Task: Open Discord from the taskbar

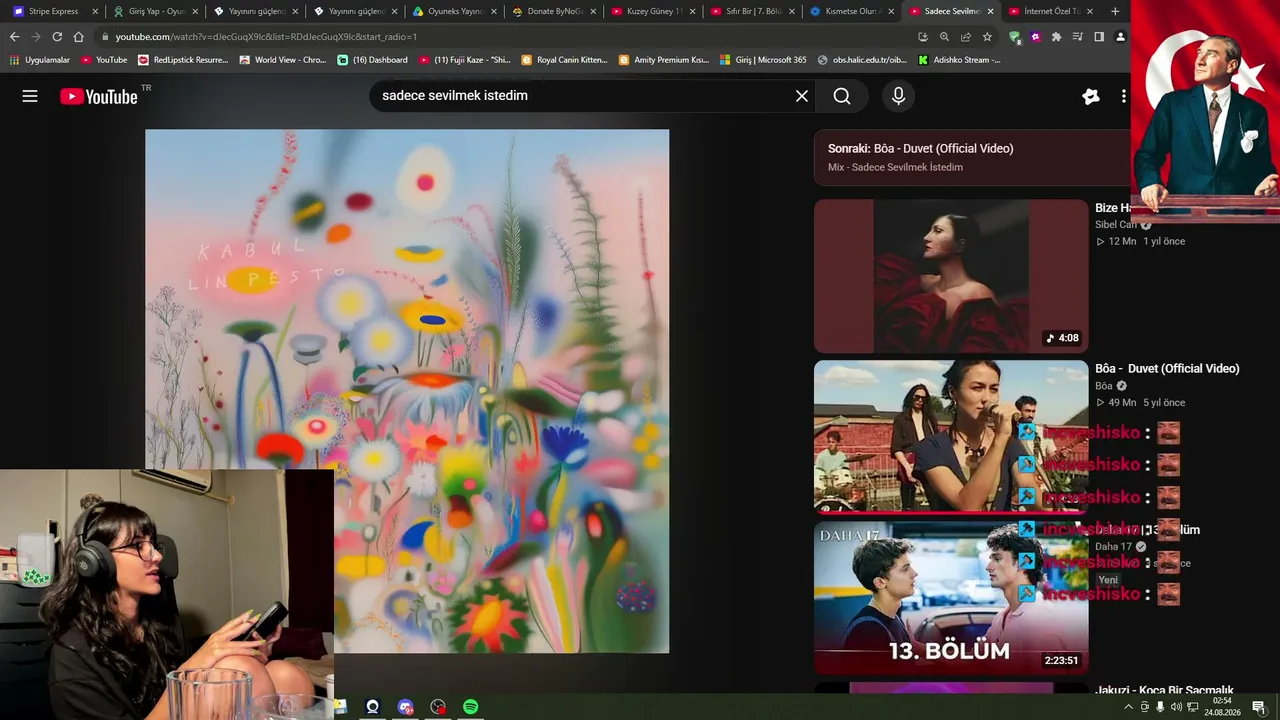Action: [x=405, y=707]
